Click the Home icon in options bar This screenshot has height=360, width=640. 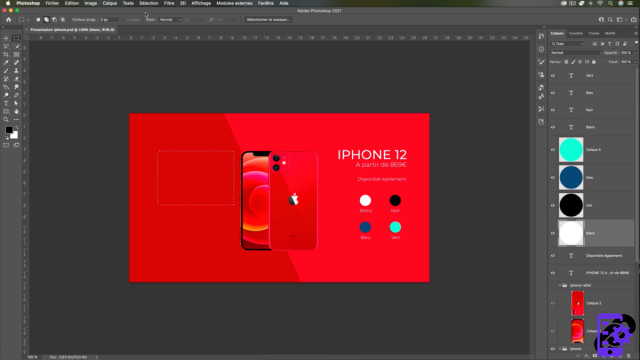click(x=9, y=20)
